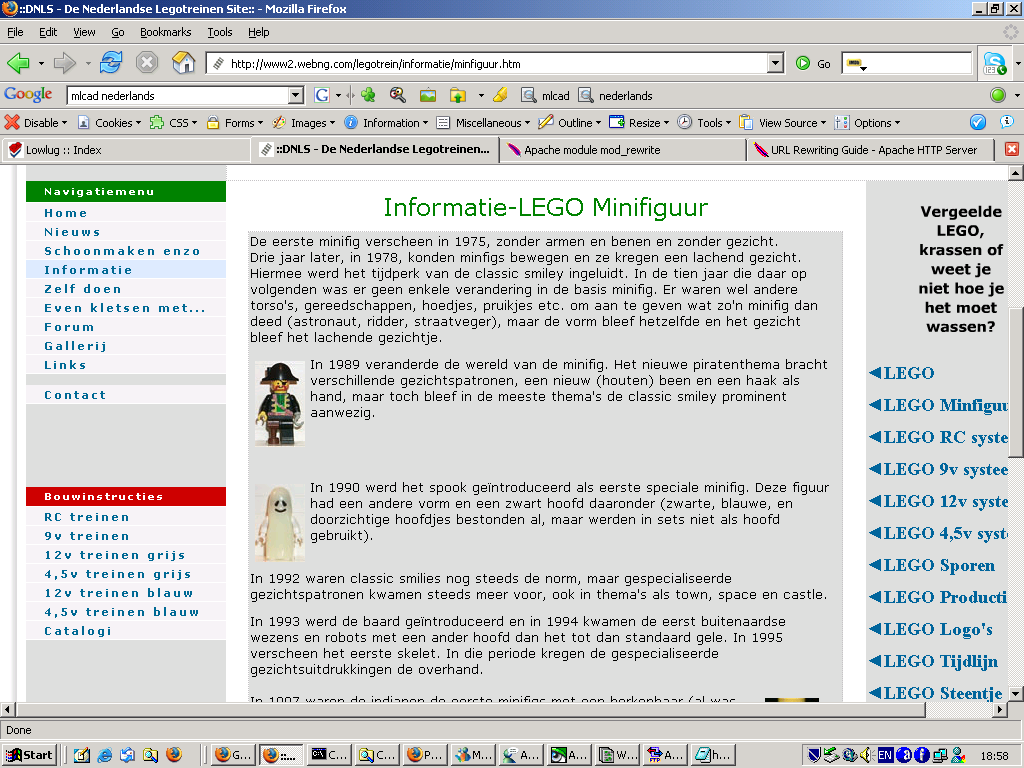The image size is (1024, 768).
Task: Open the Home link in Navigatiemenu
Action: click(x=65, y=213)
